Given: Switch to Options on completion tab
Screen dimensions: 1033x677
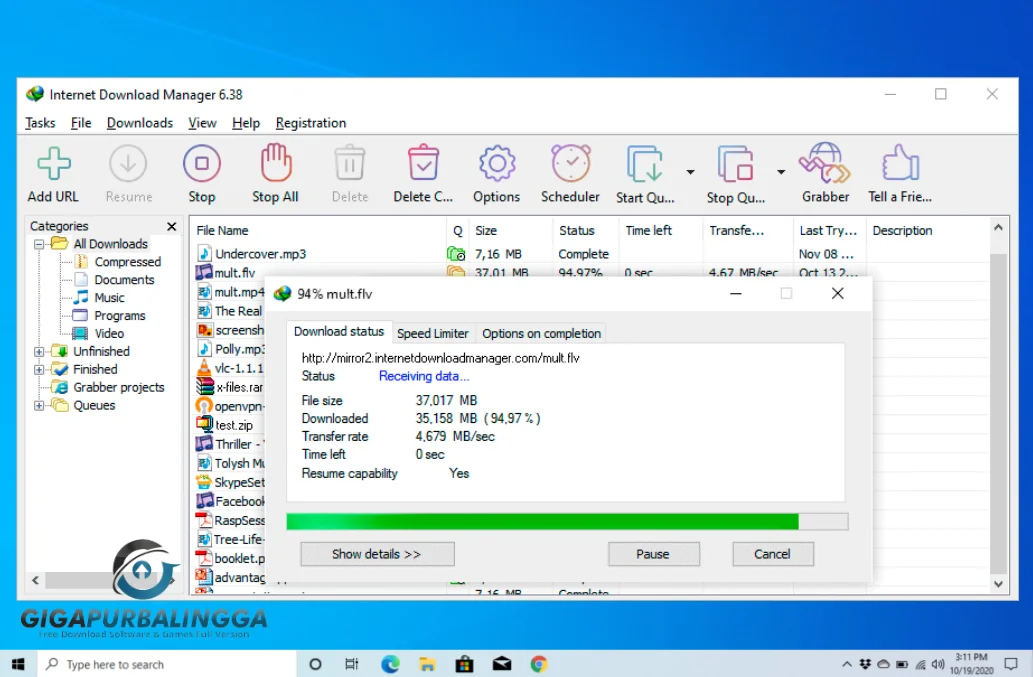Looking at the screenshot, I should (x=542, y=333).
